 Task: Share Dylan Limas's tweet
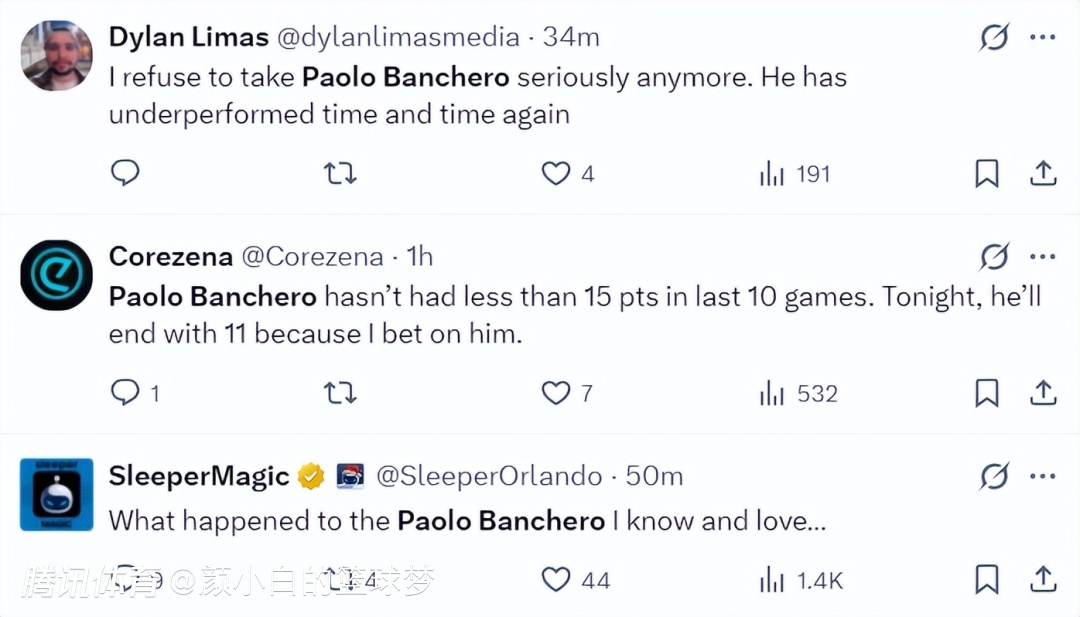[1043, 174]
